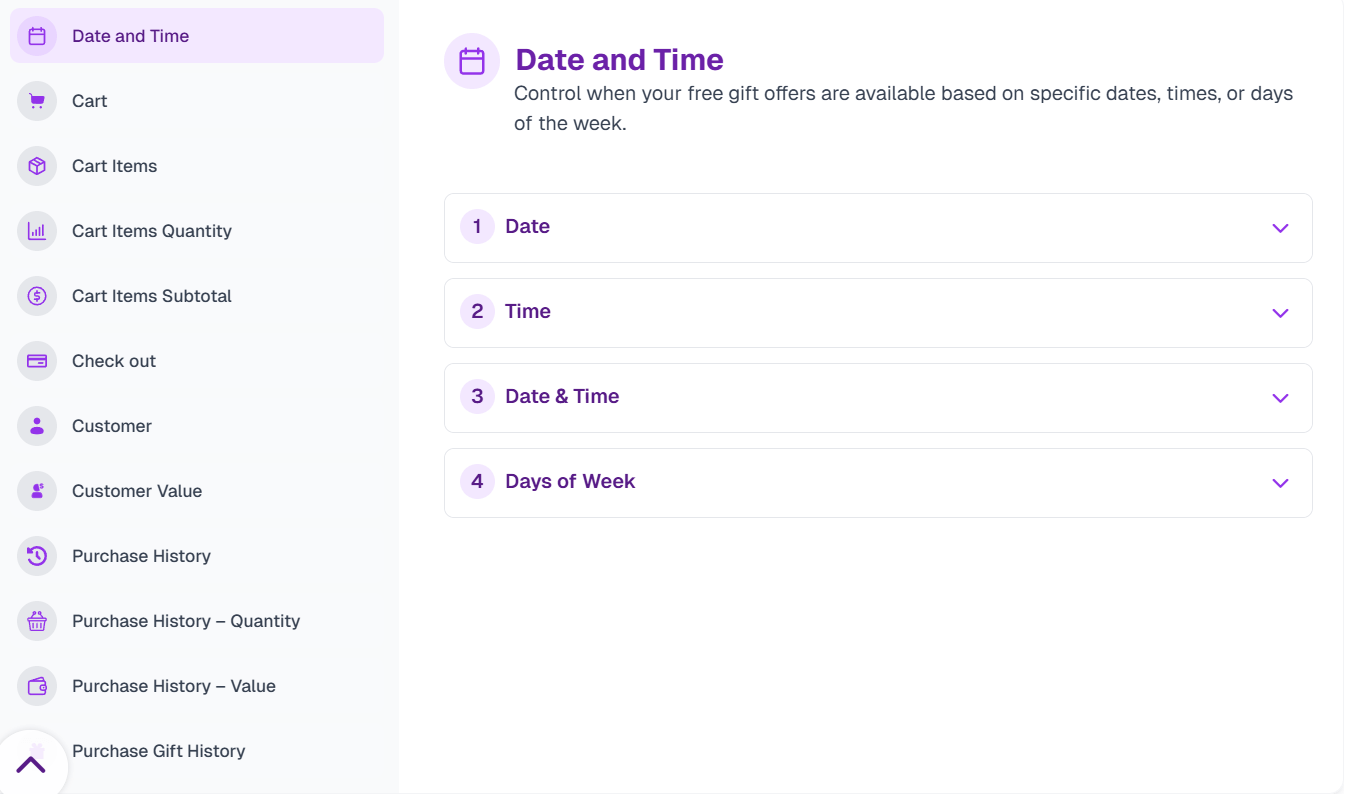Click the large Date and Time header icon
This screenshot has width=1366, height=794.
click(x=472, y=61)
